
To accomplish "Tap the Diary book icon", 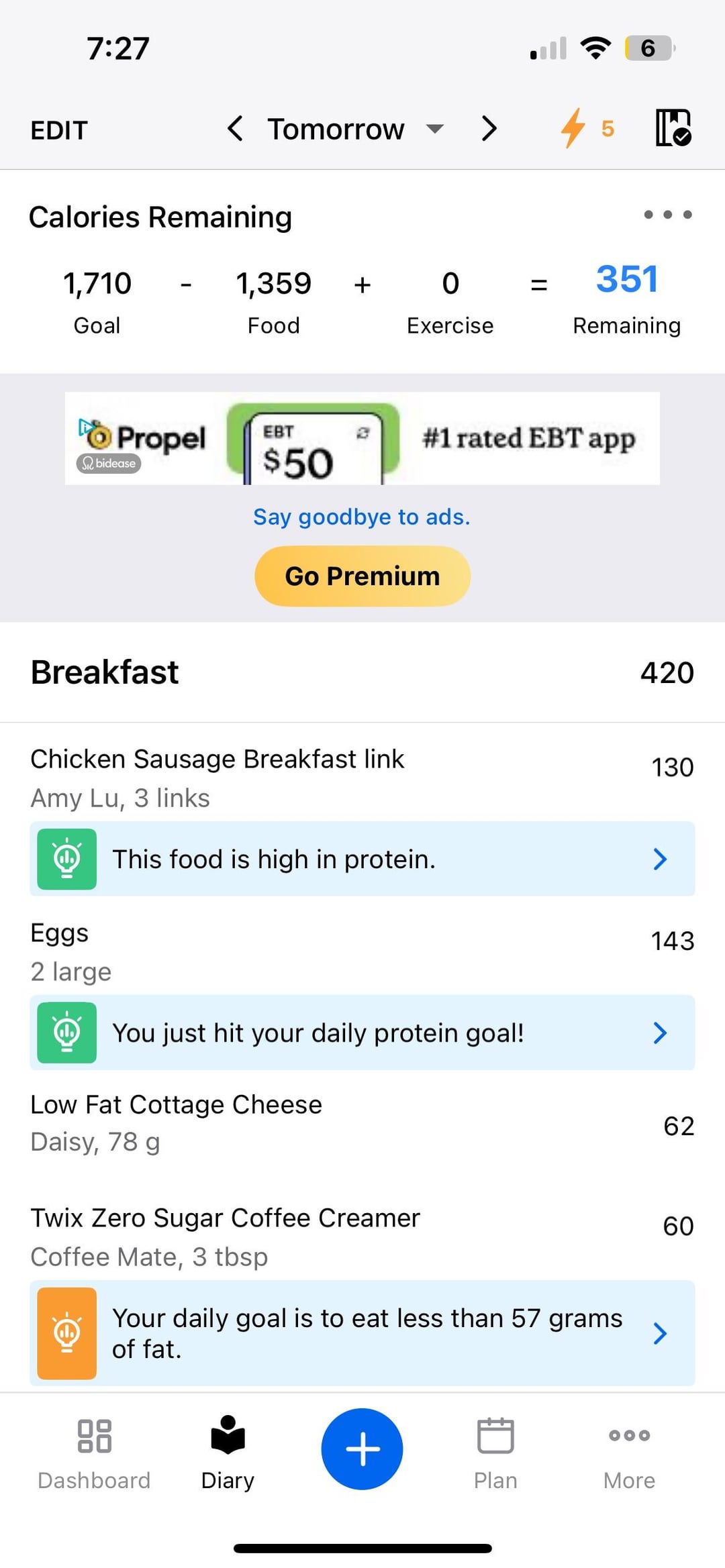I will pyautogui.click(x=228, y=1436).
